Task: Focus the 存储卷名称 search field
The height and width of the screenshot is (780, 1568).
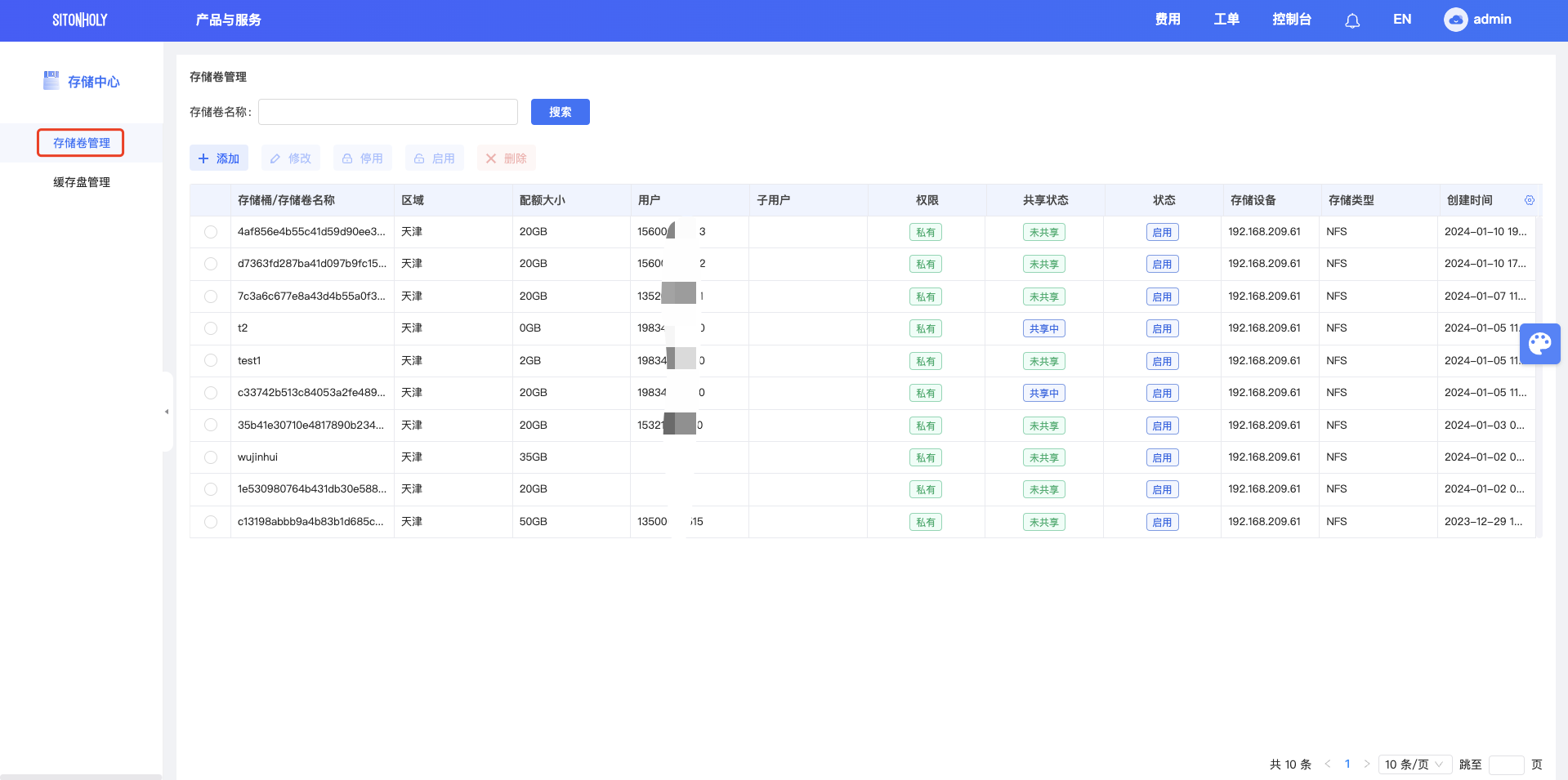Action: click(x=388, y=112)
